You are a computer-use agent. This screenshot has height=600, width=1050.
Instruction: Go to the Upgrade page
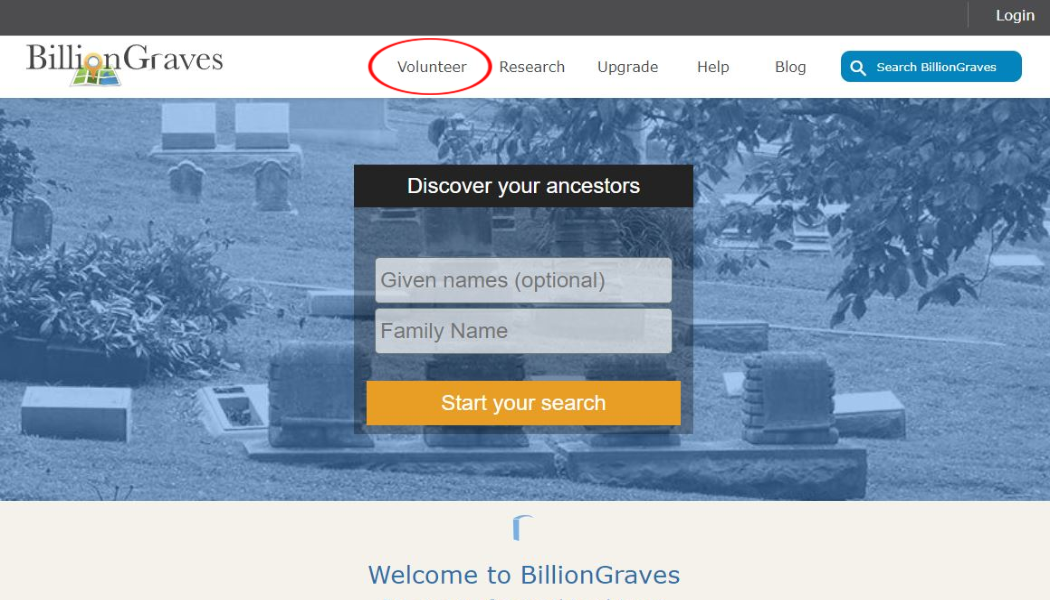pyautogui.click(x=627, y=67)
